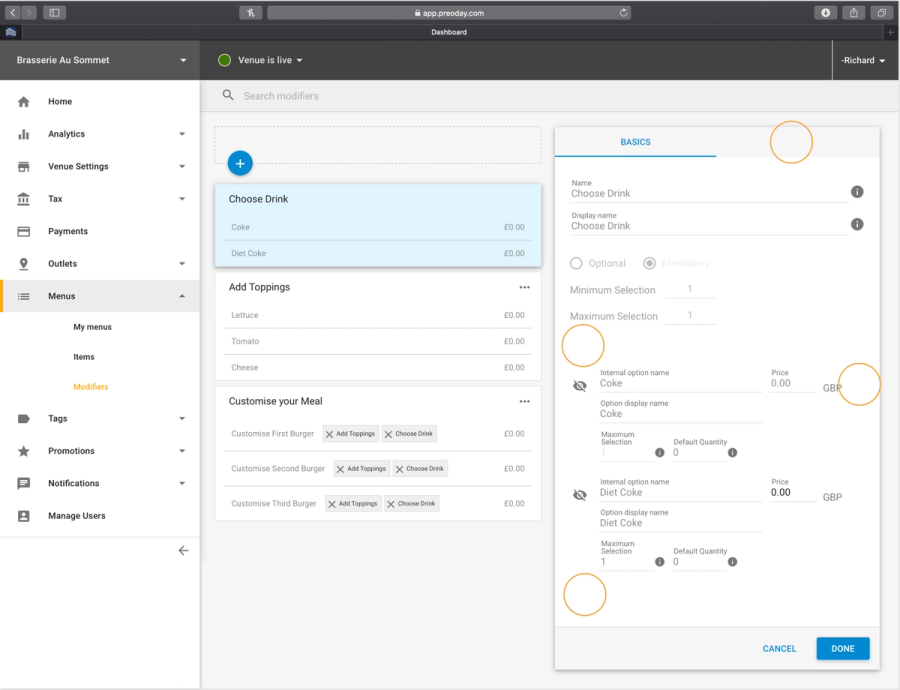Click the Analytics bar chart icon
The width and height of the screenshot is (900, 690).
(x=24, y=134)
